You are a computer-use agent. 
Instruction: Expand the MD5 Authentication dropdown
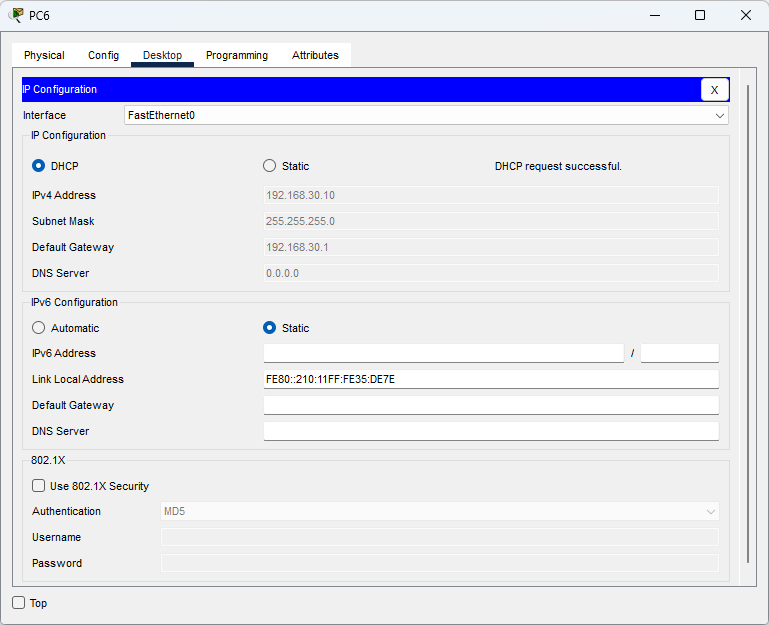pos(439,512)
